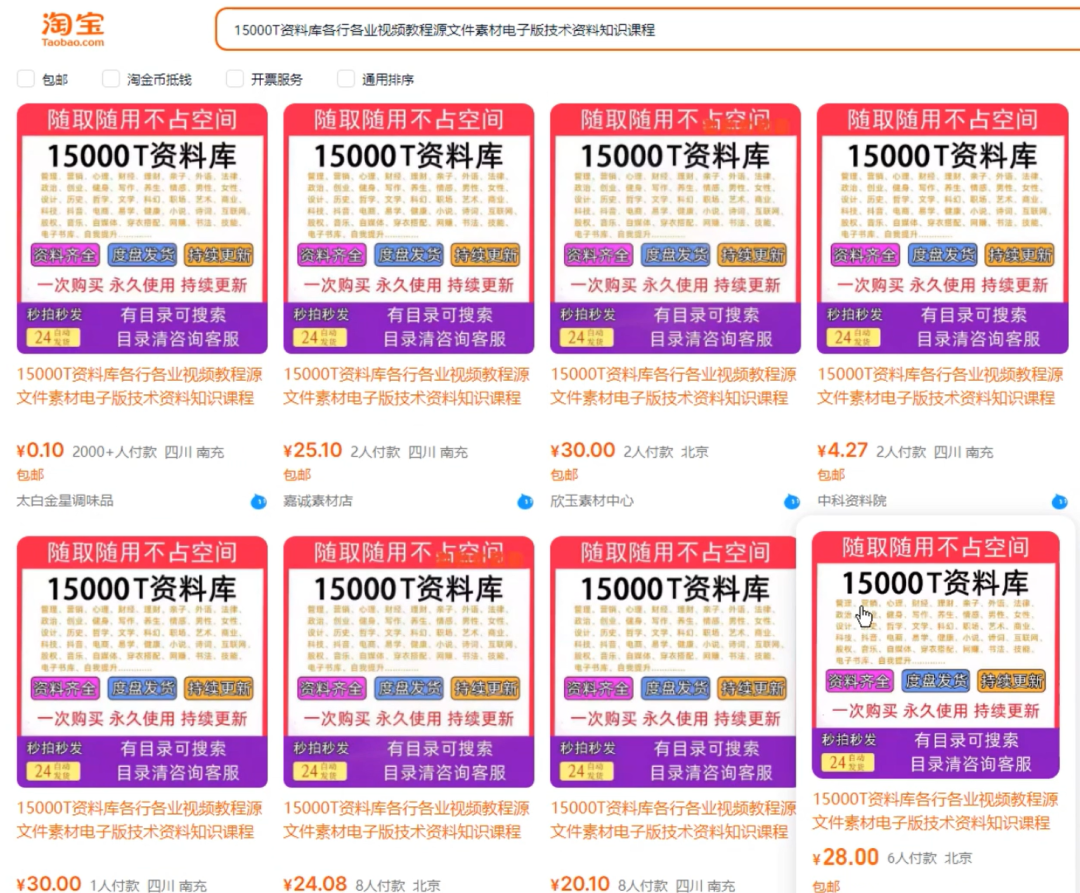Open title link of 太白金星调味品 listing
Image resolution: width=1080 pixels, height=893 pixels.
140,386
